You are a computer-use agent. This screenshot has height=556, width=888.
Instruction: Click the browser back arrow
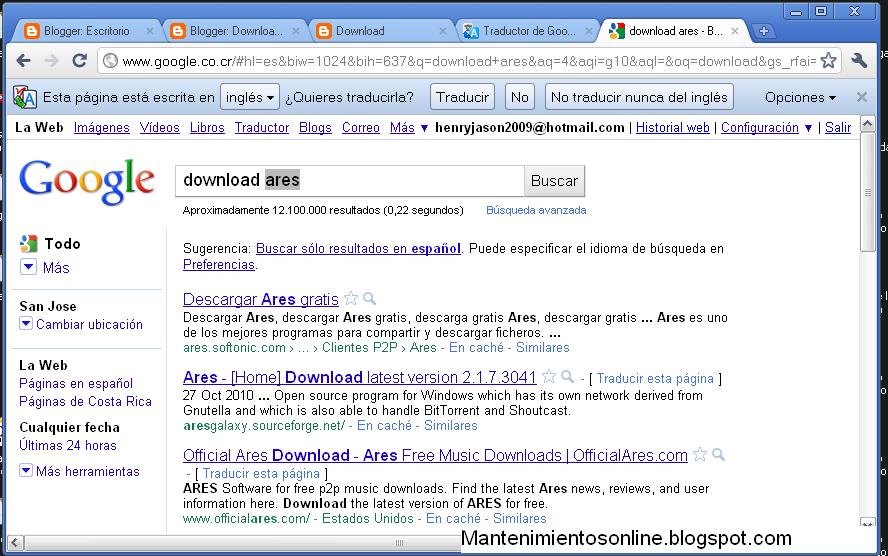[23, 61]
